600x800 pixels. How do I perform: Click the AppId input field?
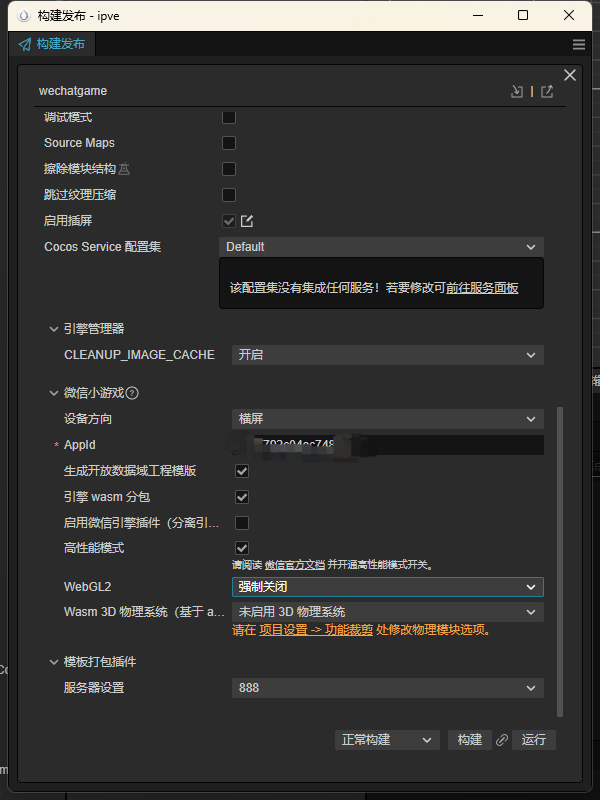[x=388, y=445]
